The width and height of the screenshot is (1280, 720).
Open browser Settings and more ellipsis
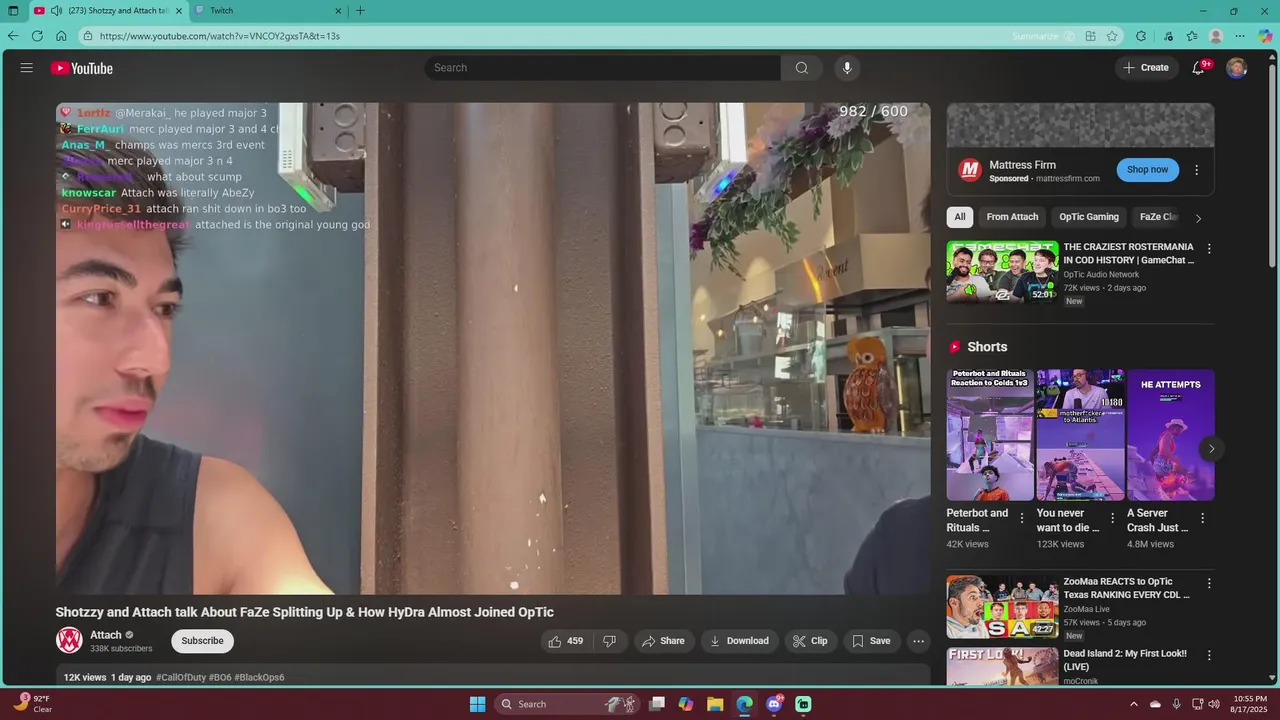point(1240,36)
